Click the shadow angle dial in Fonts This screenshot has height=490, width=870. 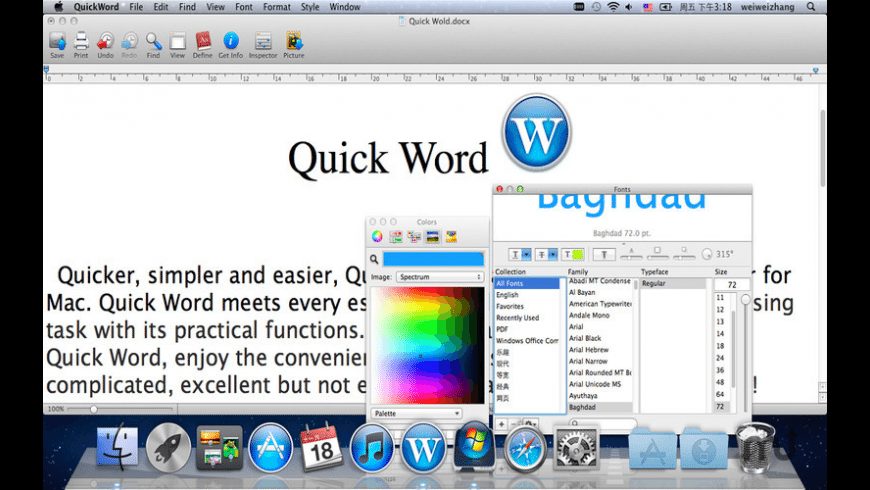[x=707, y=254]
